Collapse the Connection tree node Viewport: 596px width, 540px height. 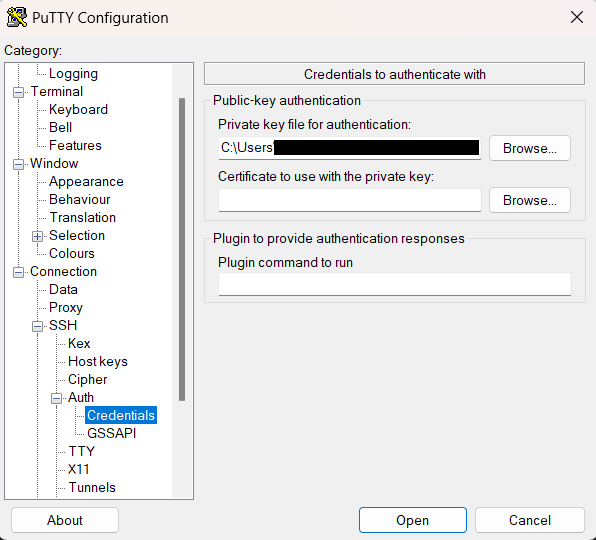coord(18,272)
